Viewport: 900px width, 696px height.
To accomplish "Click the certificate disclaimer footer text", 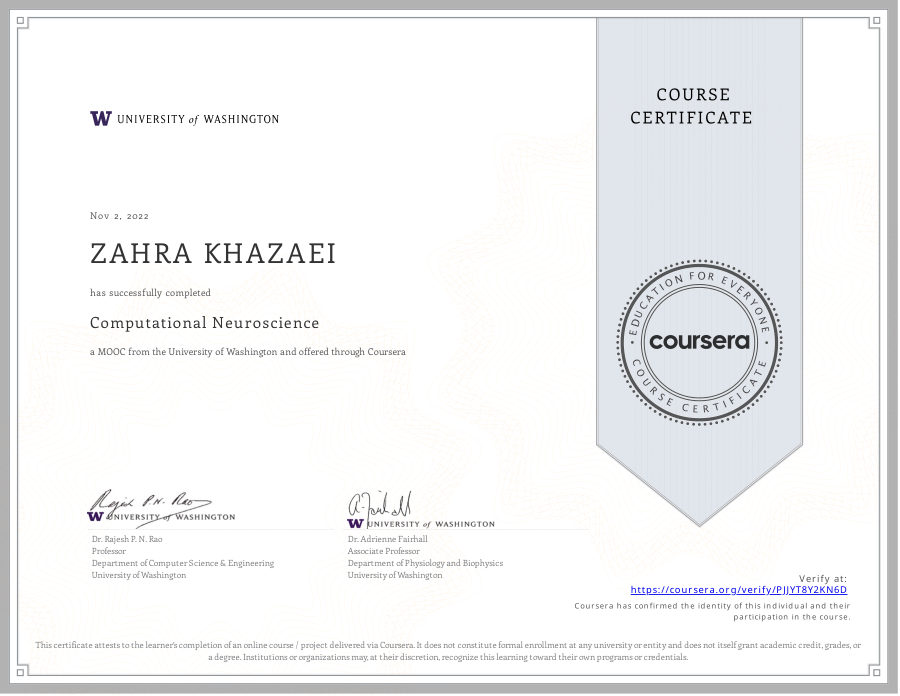I will pos(448,651).
